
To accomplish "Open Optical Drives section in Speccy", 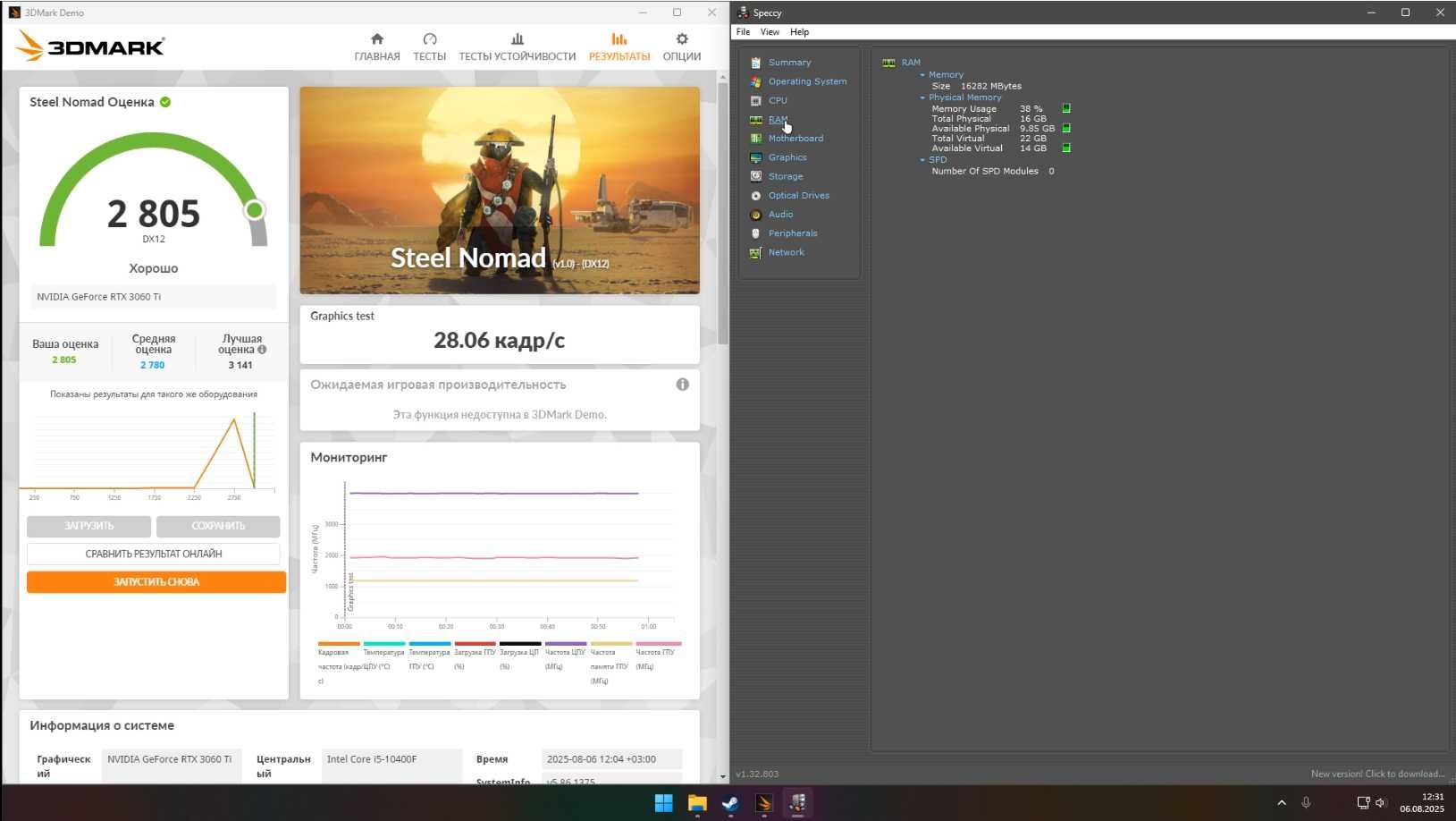I will click(x=798, y=195).
